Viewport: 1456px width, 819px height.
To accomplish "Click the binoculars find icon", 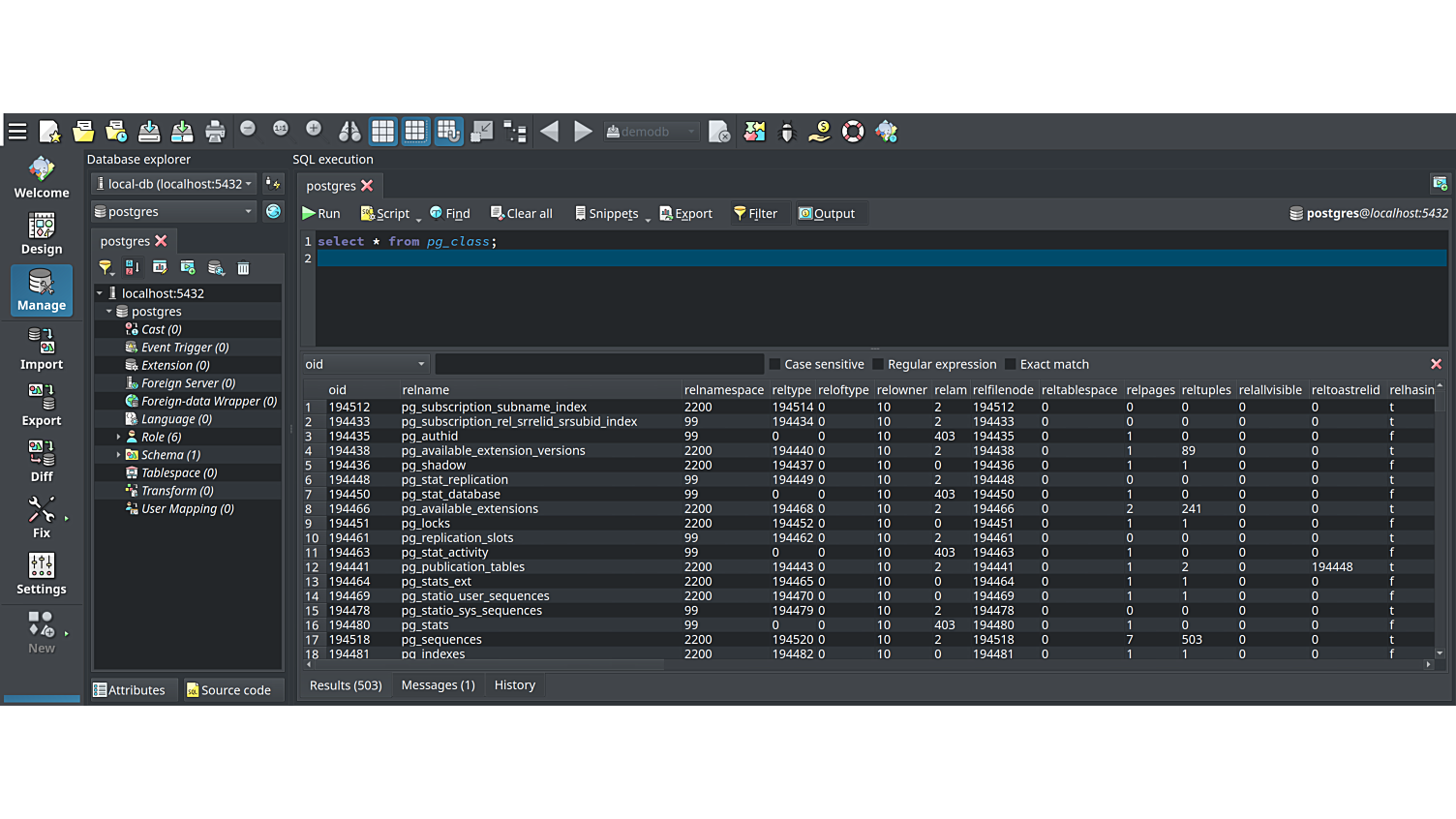I will click(349, 132).
